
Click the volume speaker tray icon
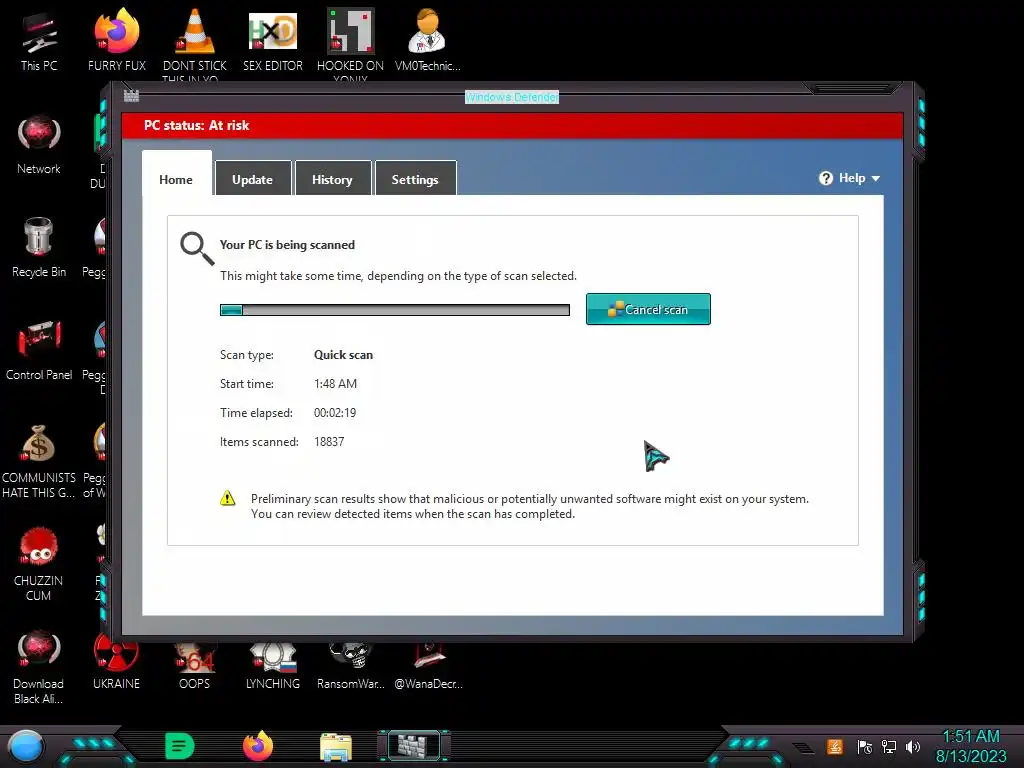click(913, 746)
